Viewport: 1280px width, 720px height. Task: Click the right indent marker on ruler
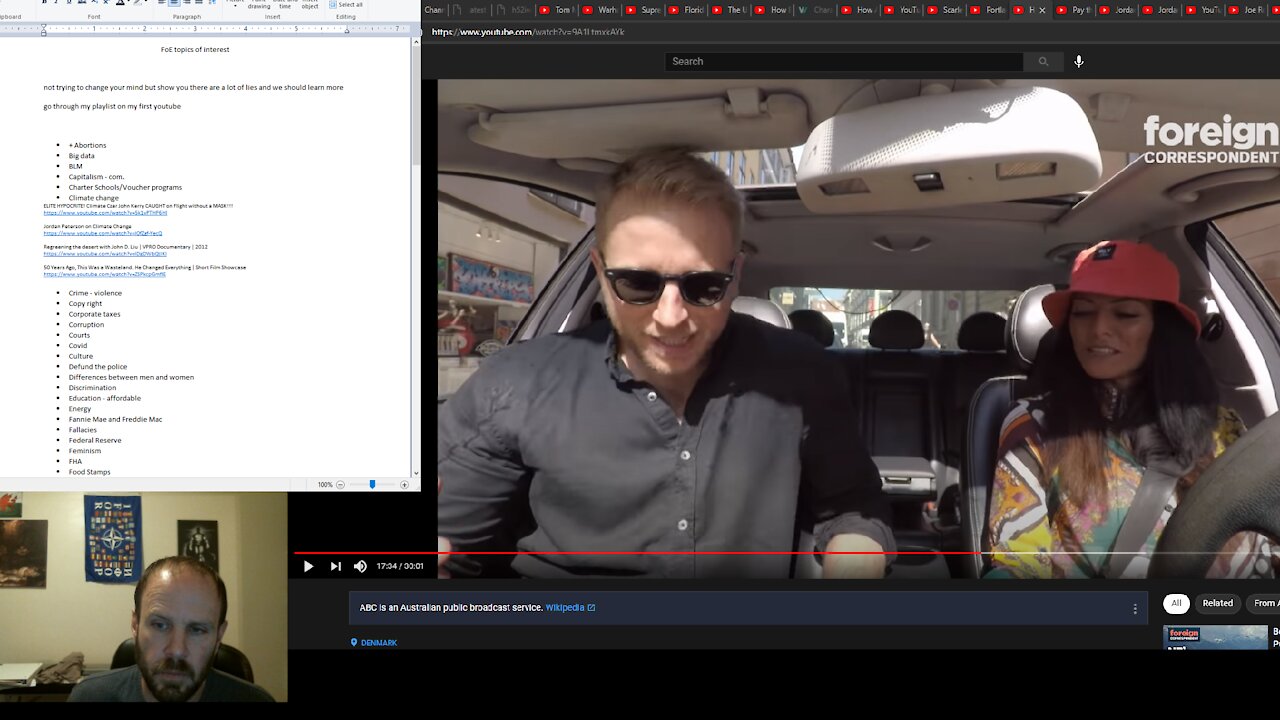click(347, 30)
